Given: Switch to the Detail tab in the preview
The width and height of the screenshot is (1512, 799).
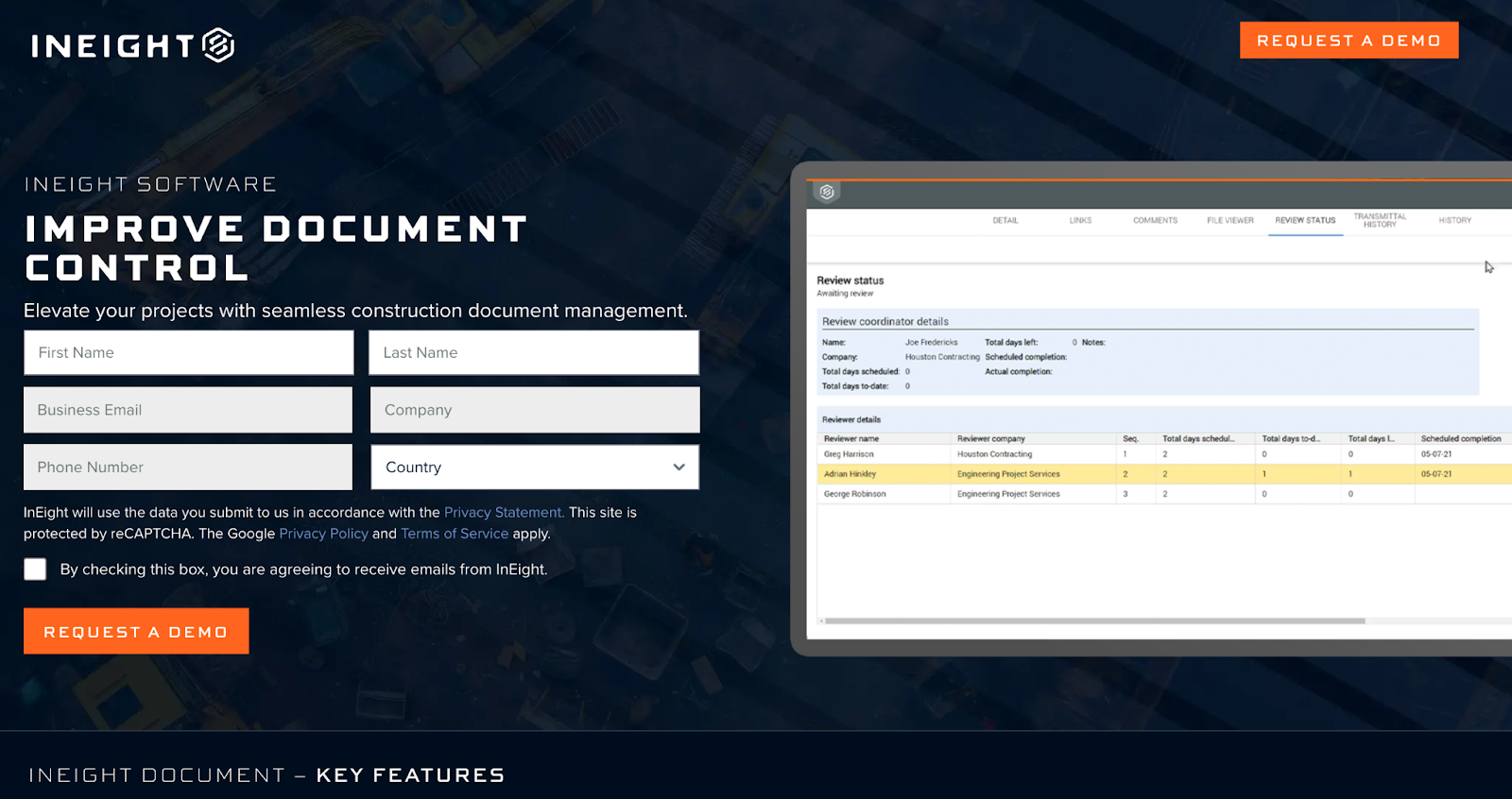Looking at the screenshot, I should tap(1005, 220).
